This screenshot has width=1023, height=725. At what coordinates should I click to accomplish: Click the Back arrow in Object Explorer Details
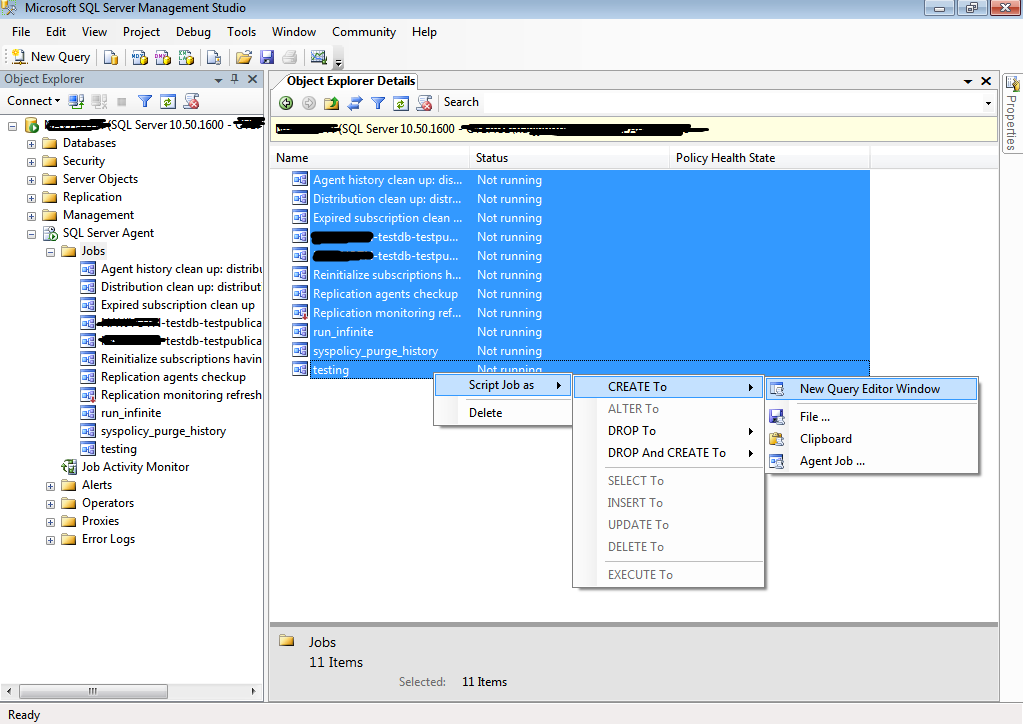point(286,103)
